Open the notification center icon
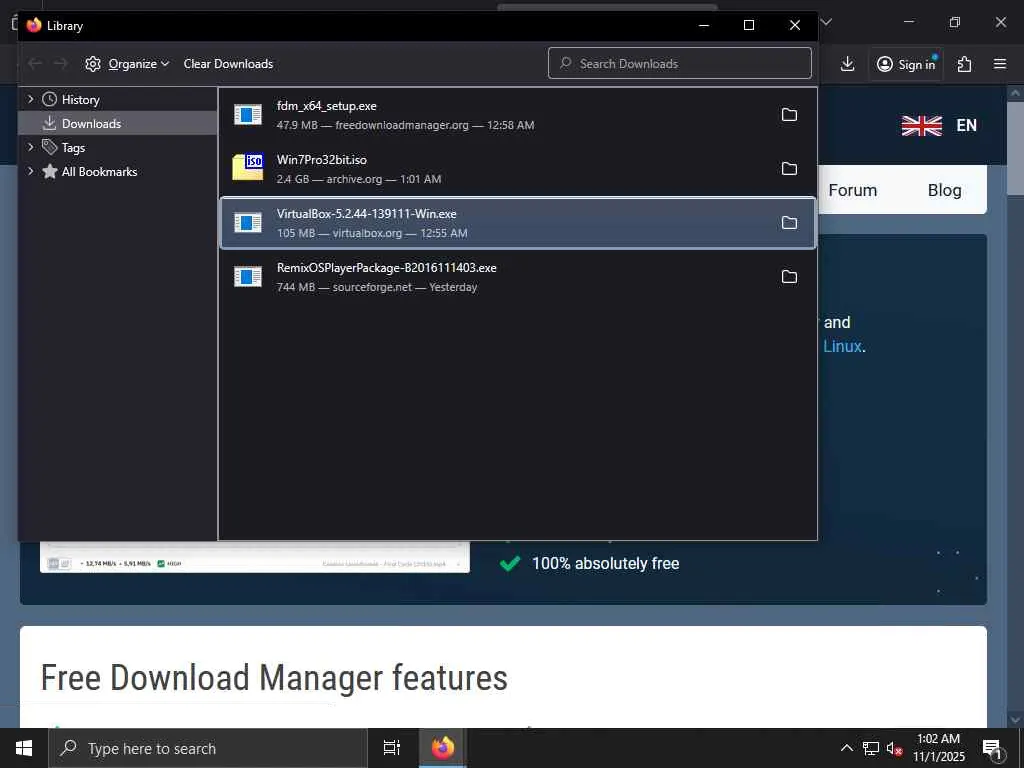Screen dimensions: 1024x768 992,748
